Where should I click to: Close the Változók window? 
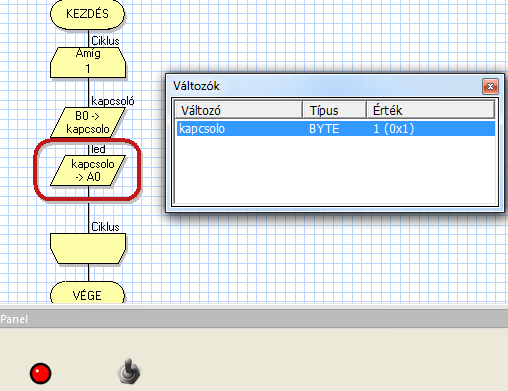[x=490, y=87]
